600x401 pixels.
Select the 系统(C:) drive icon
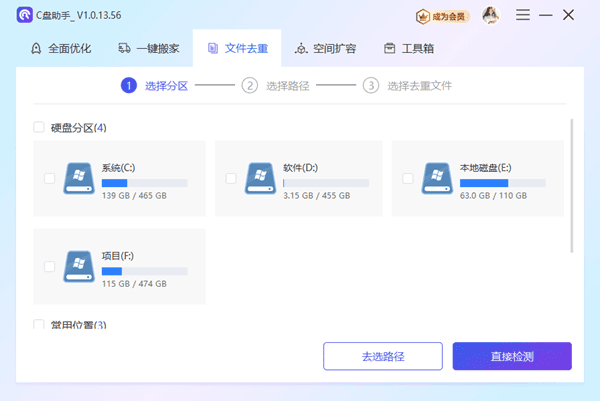tap(79, 178)
